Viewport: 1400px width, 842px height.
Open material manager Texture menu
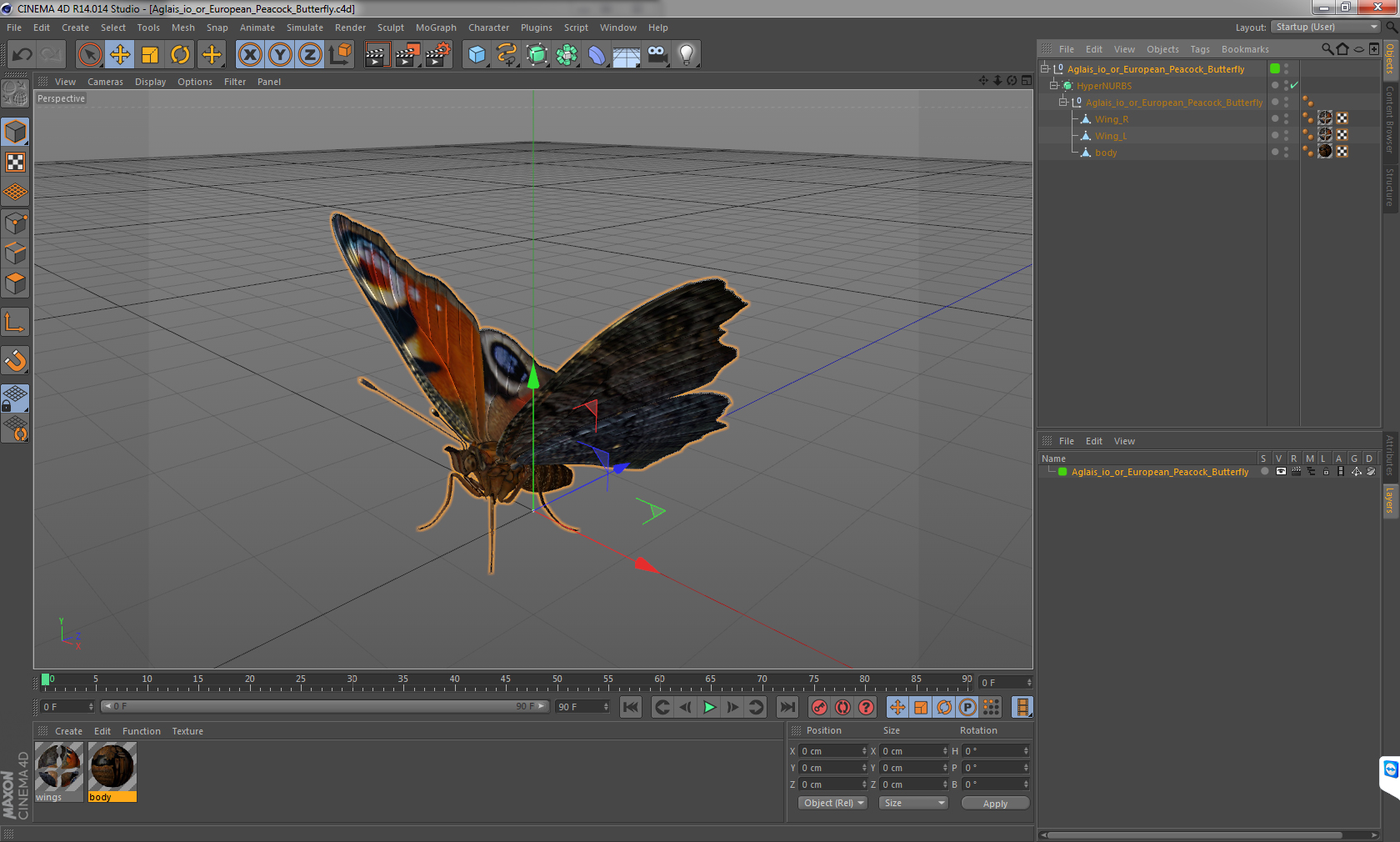coord(187,731)
